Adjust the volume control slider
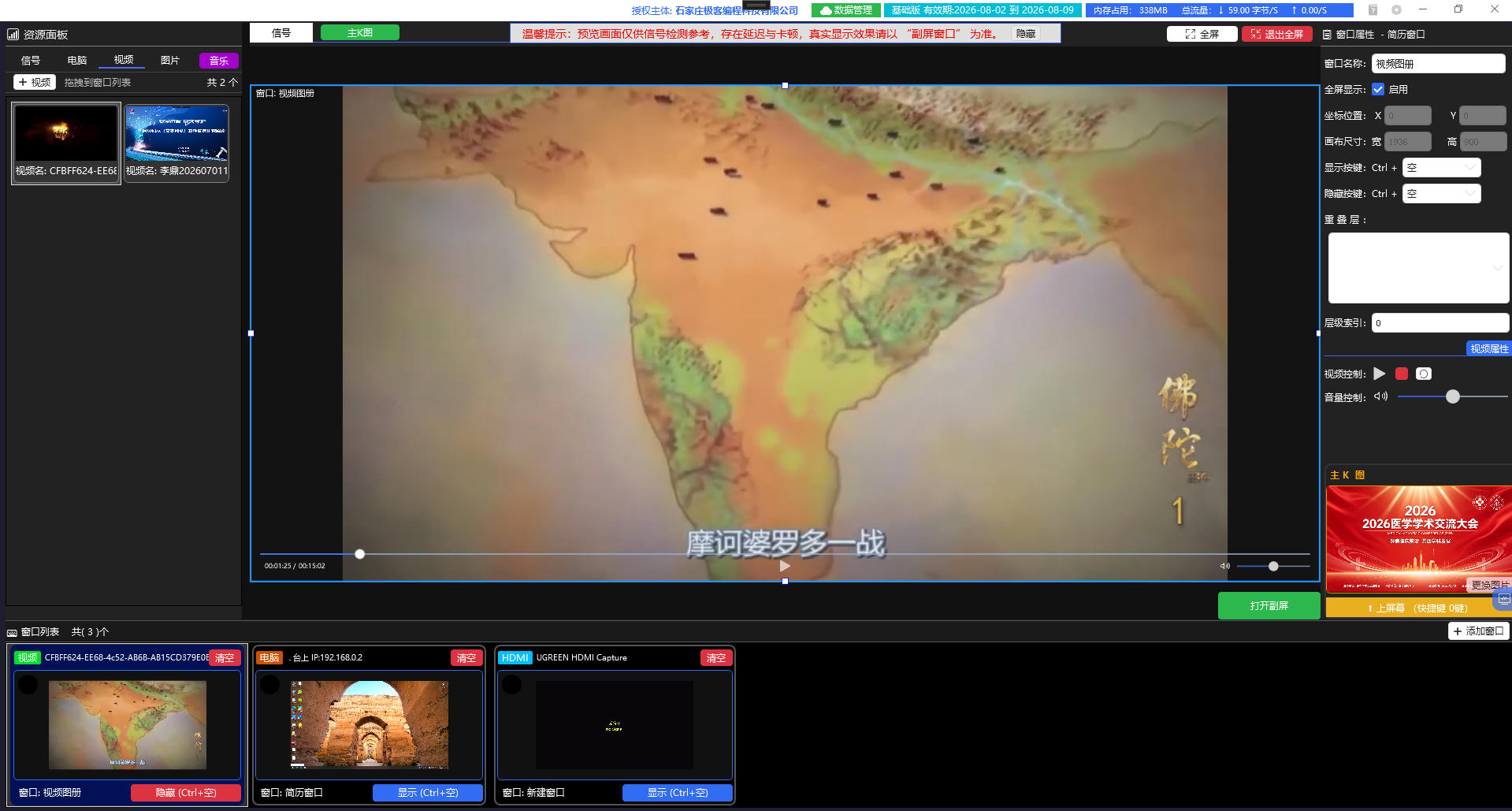 (1452, 396)
